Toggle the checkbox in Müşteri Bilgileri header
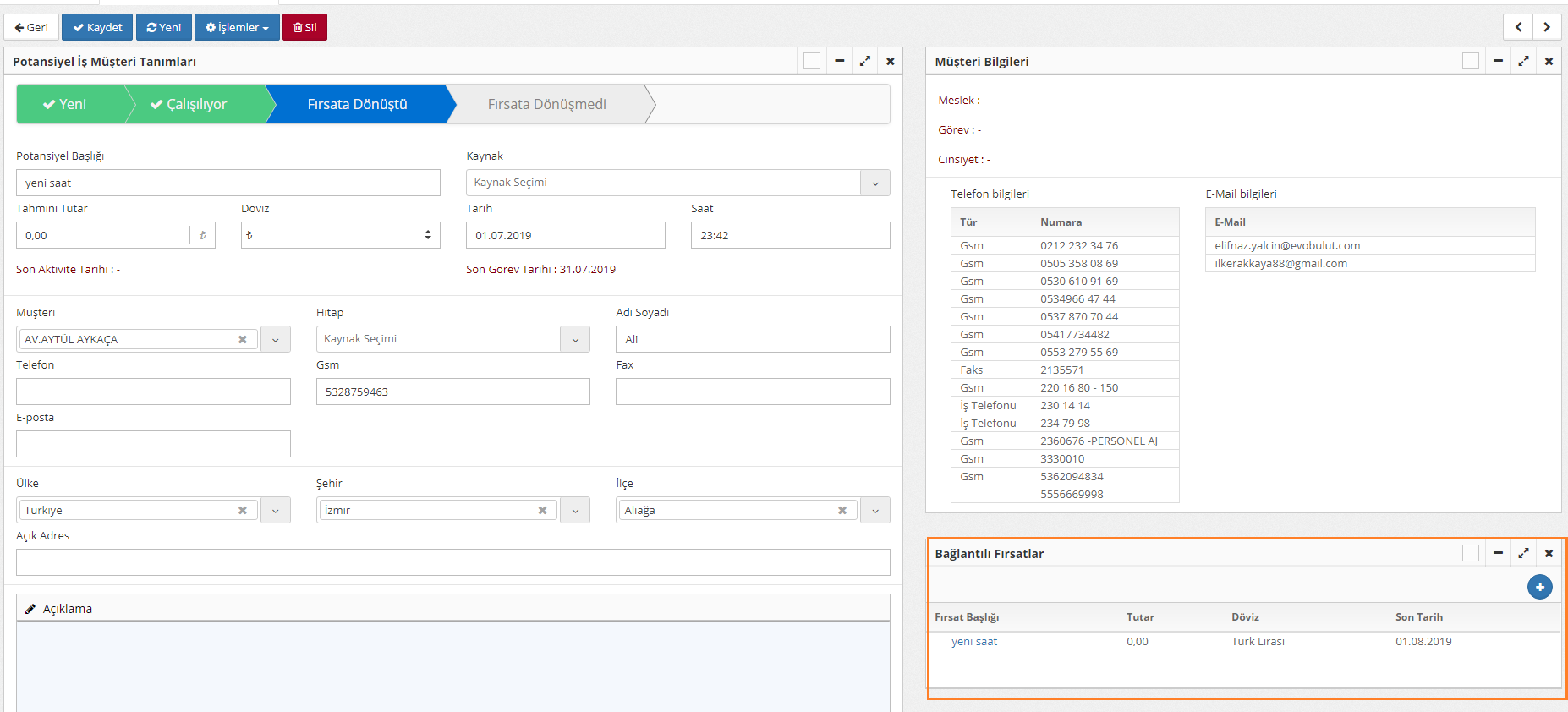The width and height of the screenshot is (1568, 712). point(1471,61)
